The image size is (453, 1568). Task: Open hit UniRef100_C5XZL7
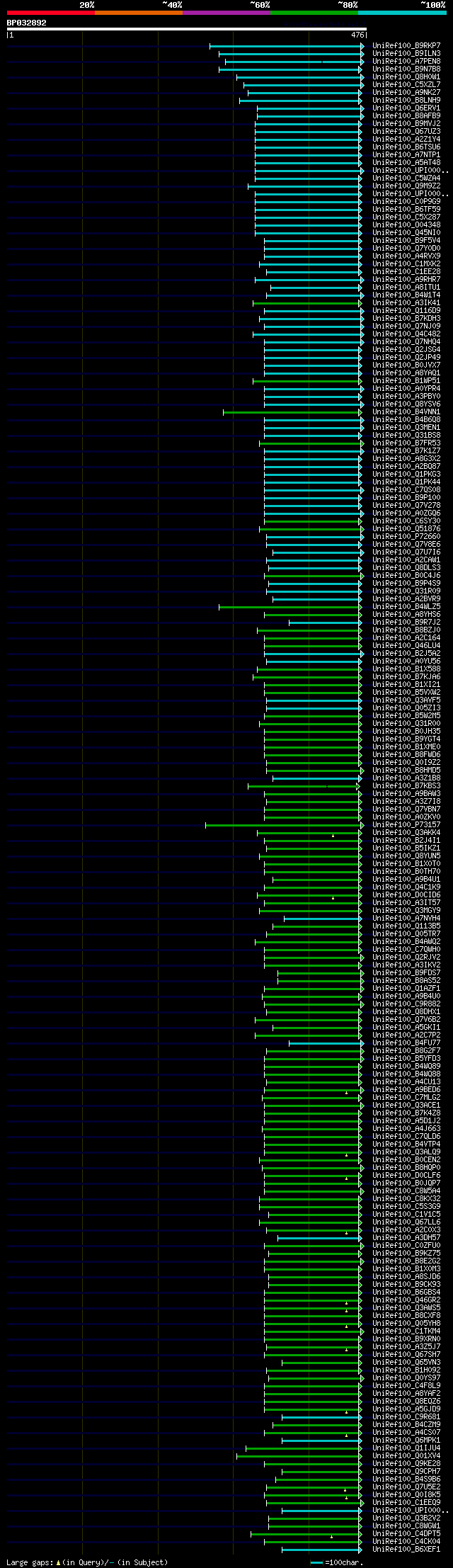[406, 84]
